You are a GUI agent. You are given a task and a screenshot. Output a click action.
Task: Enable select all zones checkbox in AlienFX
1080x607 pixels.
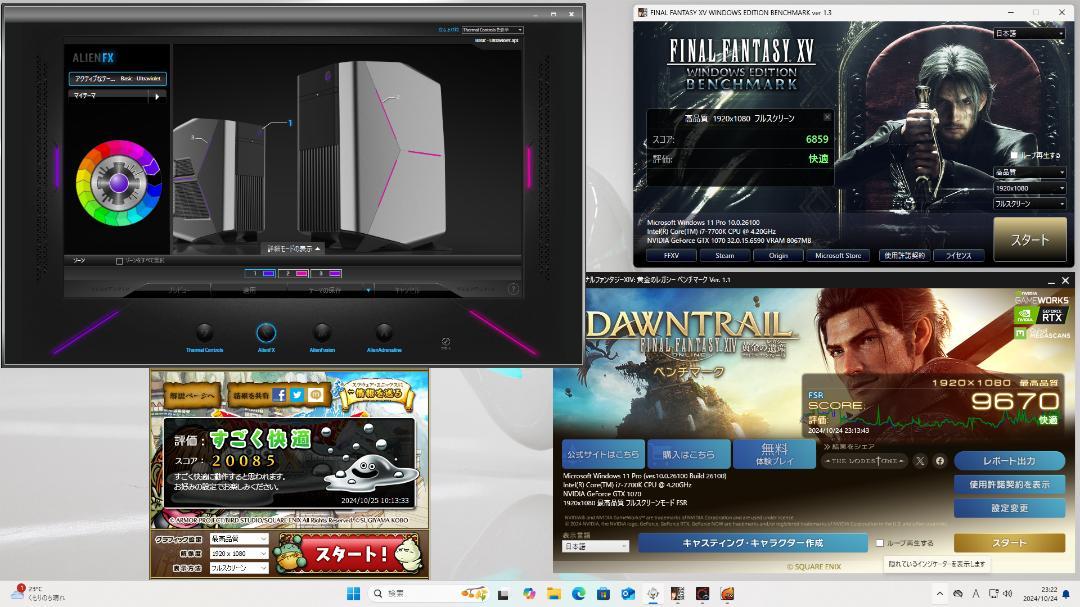119,261
